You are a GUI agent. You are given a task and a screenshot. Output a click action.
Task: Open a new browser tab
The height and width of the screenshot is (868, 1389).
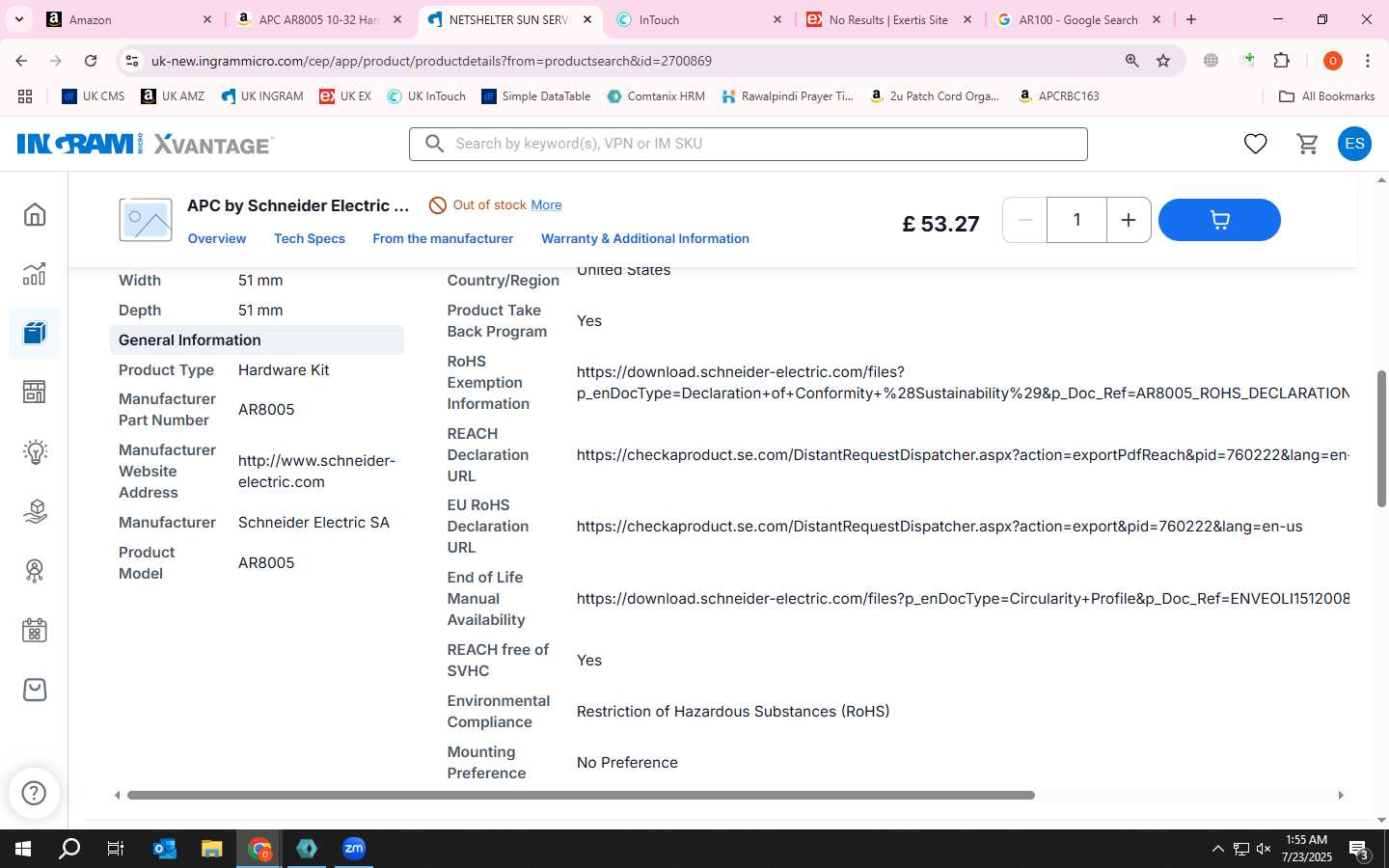point(1191,19)
